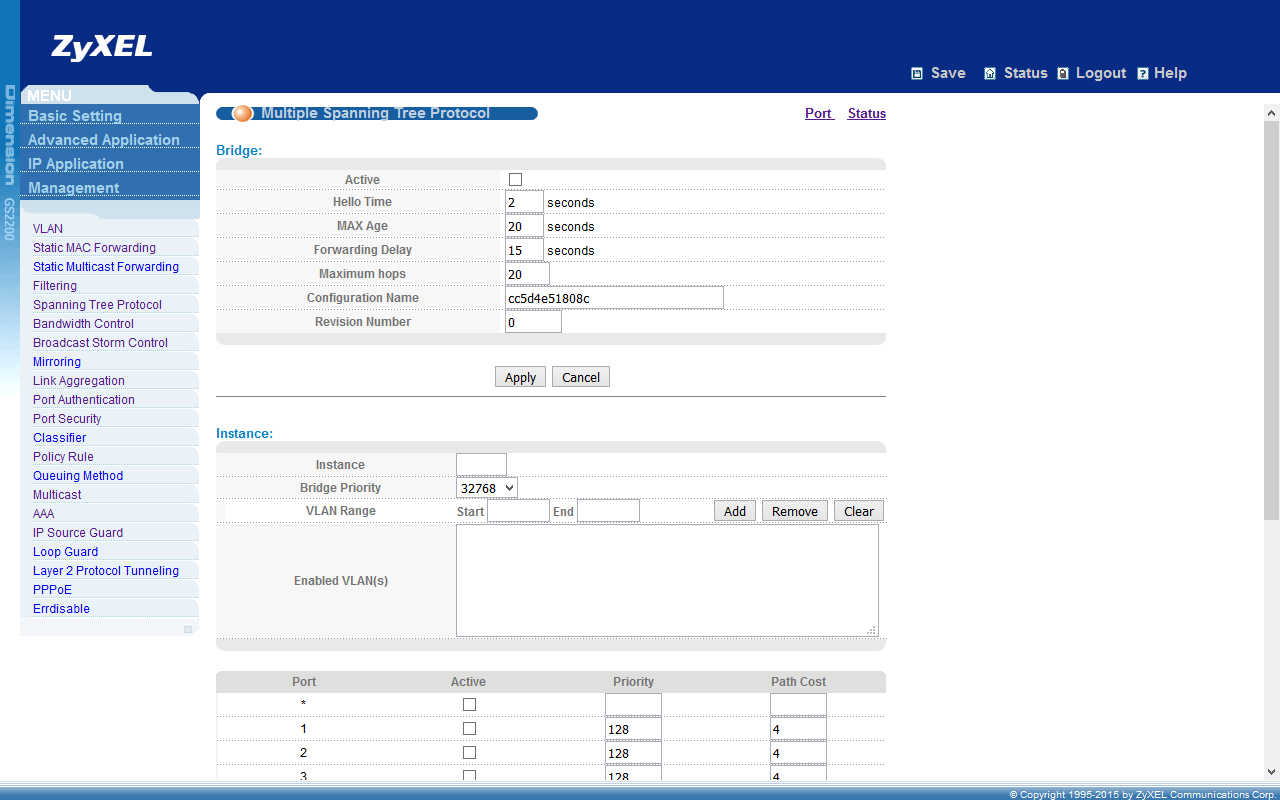1280x800 pixels.
Task: Open Layer 2 Protocol Tunneling page
Action: coord(106,571)
